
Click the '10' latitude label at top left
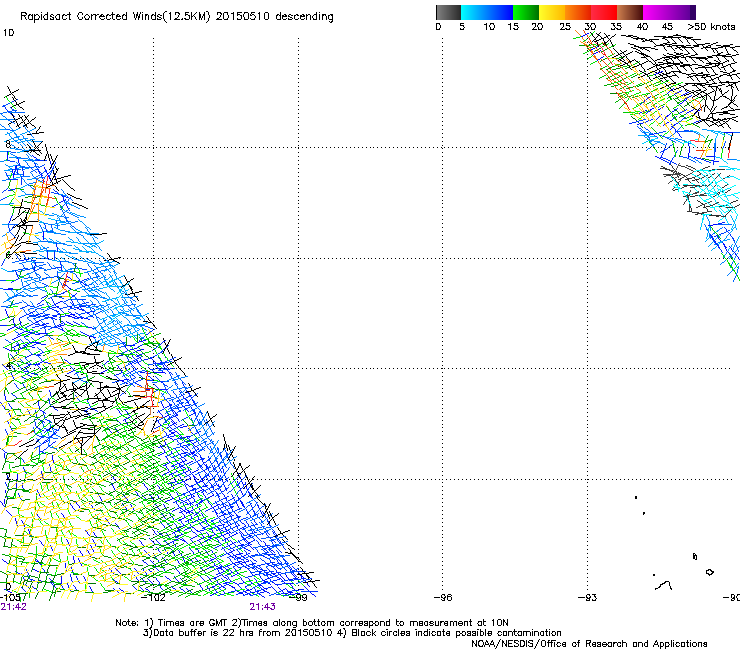point(8,33)
